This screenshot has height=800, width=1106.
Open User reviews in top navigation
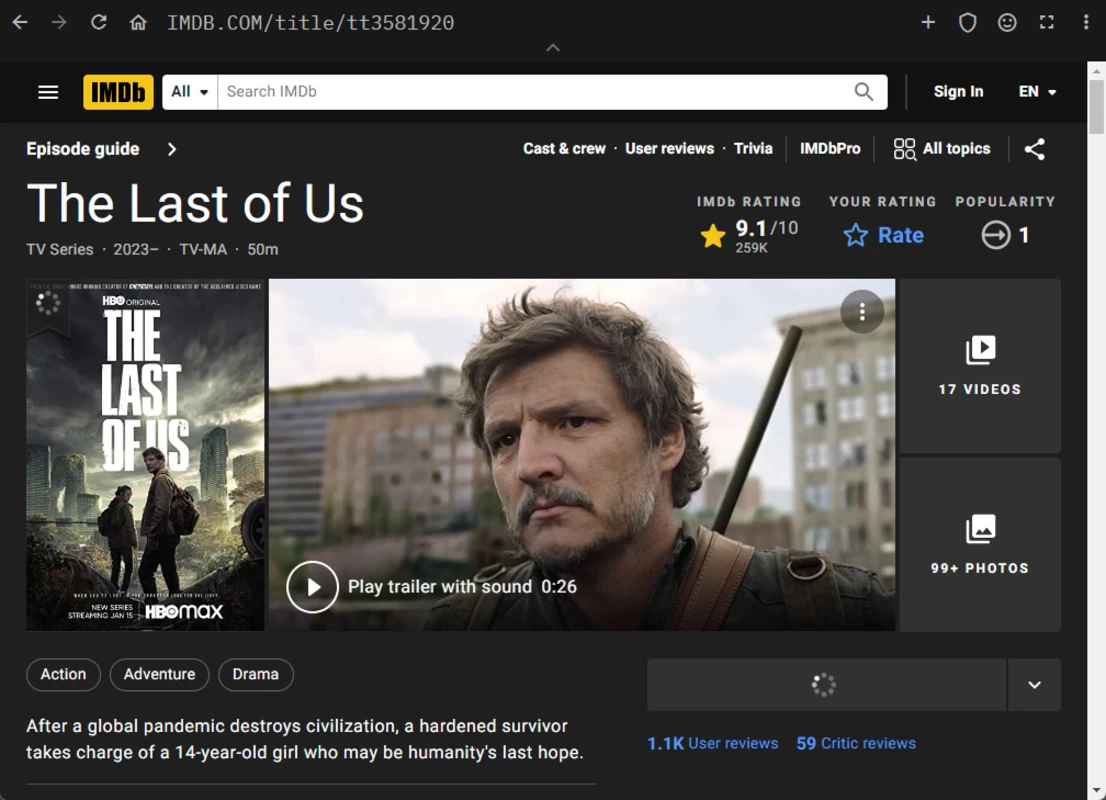click(669, 149)
